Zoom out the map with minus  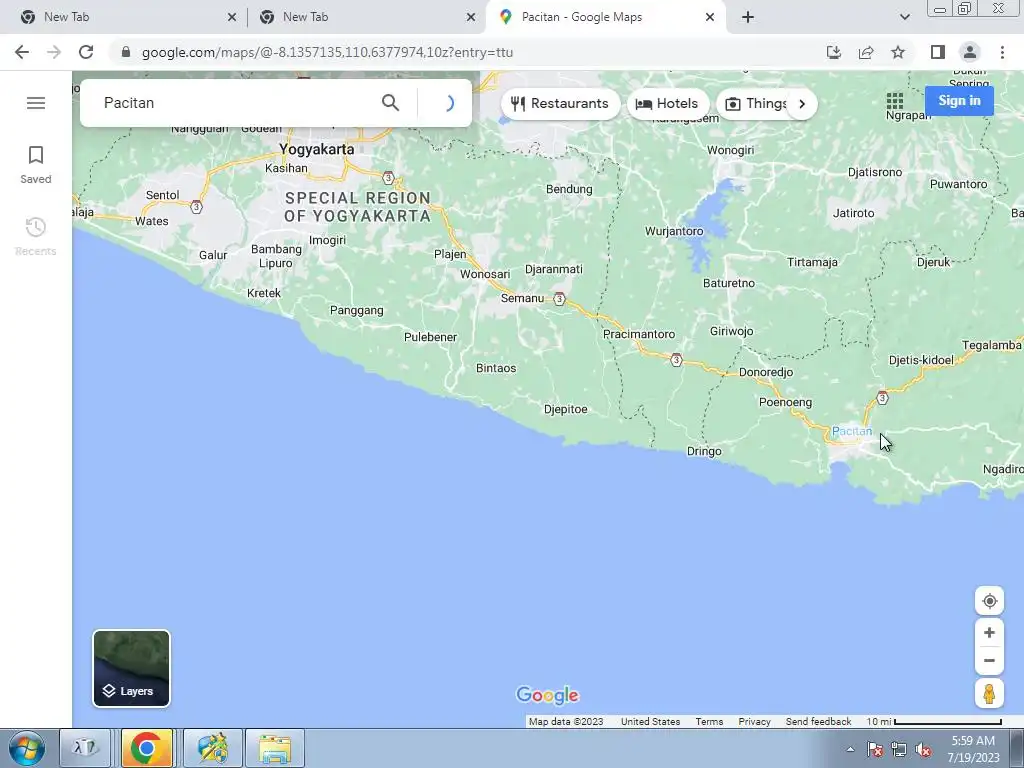(989, 660)
